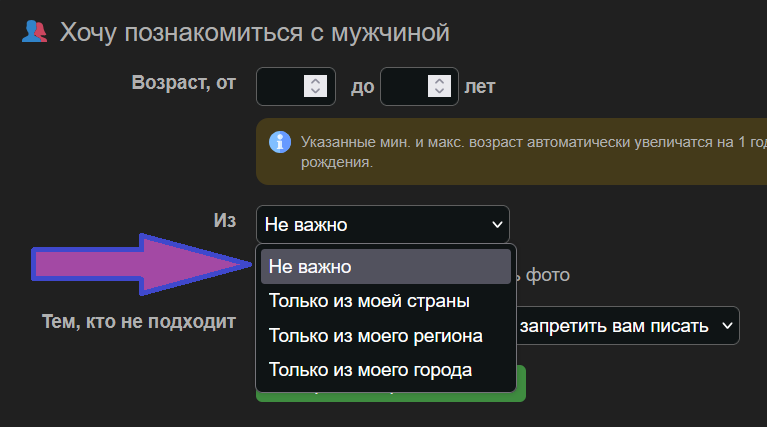
Task: Select the highlighted "Не важно" option
Action: click(385, 267)
